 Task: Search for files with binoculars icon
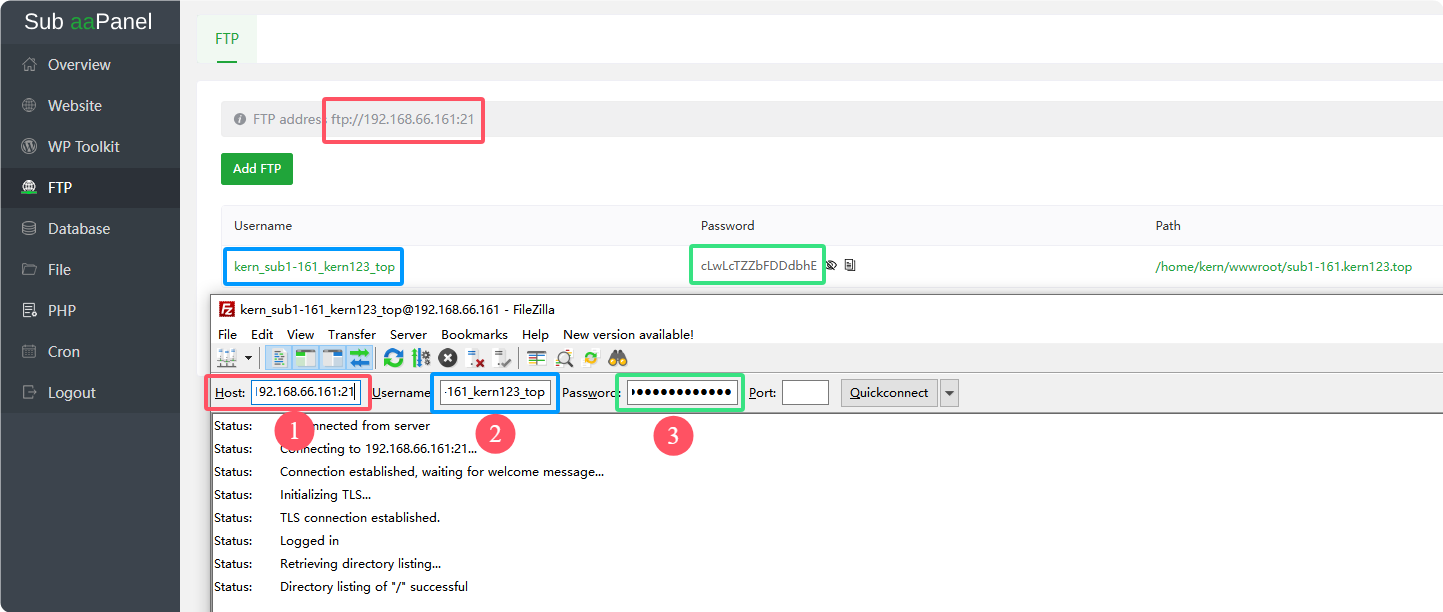pos(618,358)
